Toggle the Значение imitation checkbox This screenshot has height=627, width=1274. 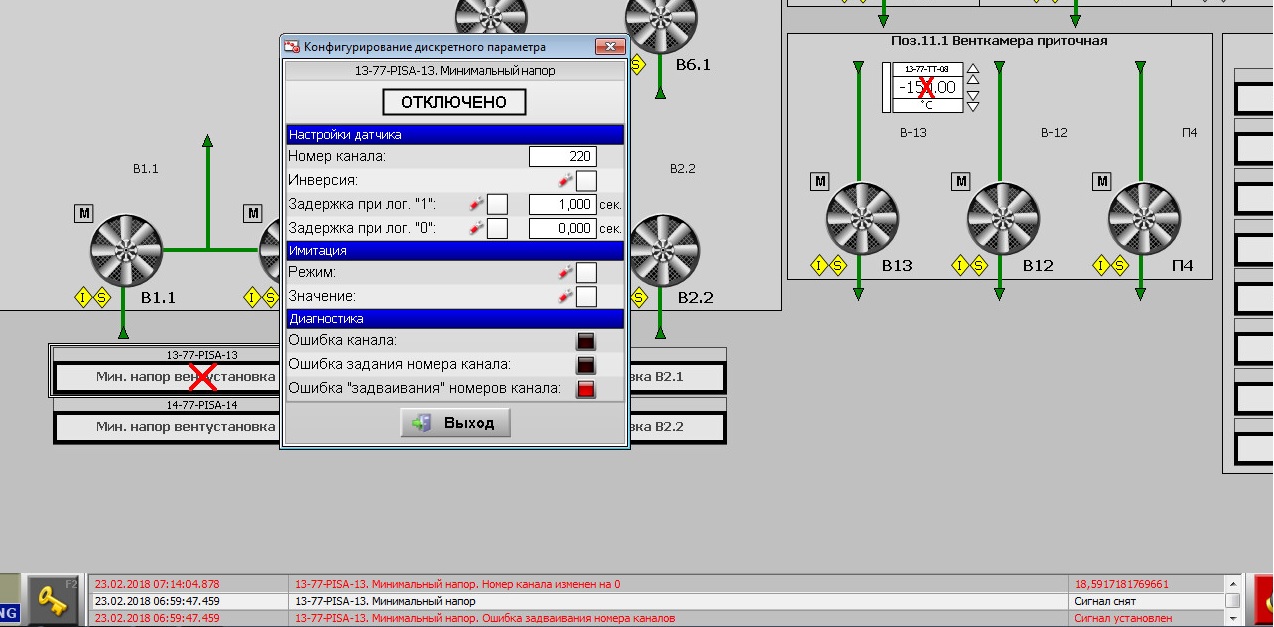pyautogui.click(x=586, y=297)
